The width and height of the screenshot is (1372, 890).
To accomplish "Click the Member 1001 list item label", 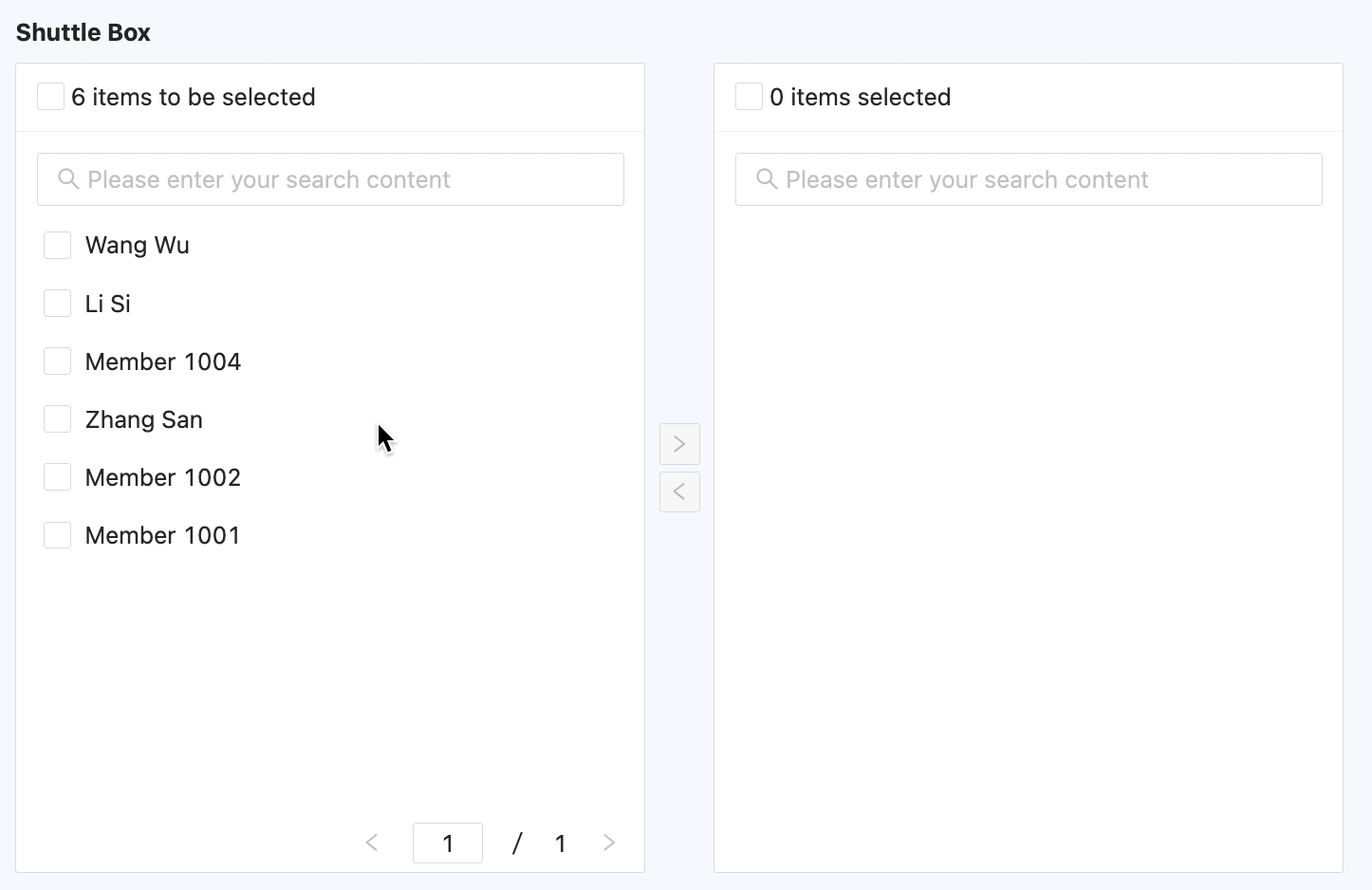I will coord(162,535).
